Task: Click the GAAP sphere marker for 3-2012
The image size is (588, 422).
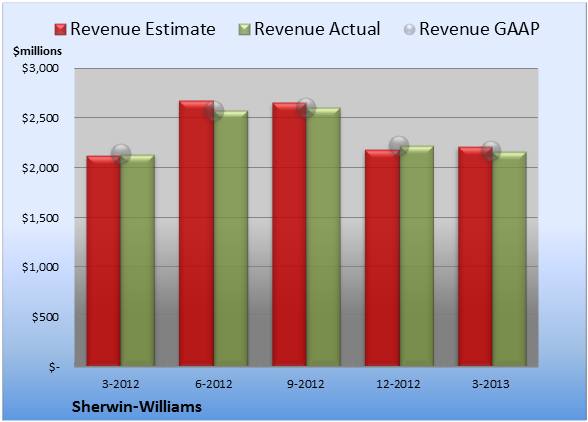Action: click(121, 153)
